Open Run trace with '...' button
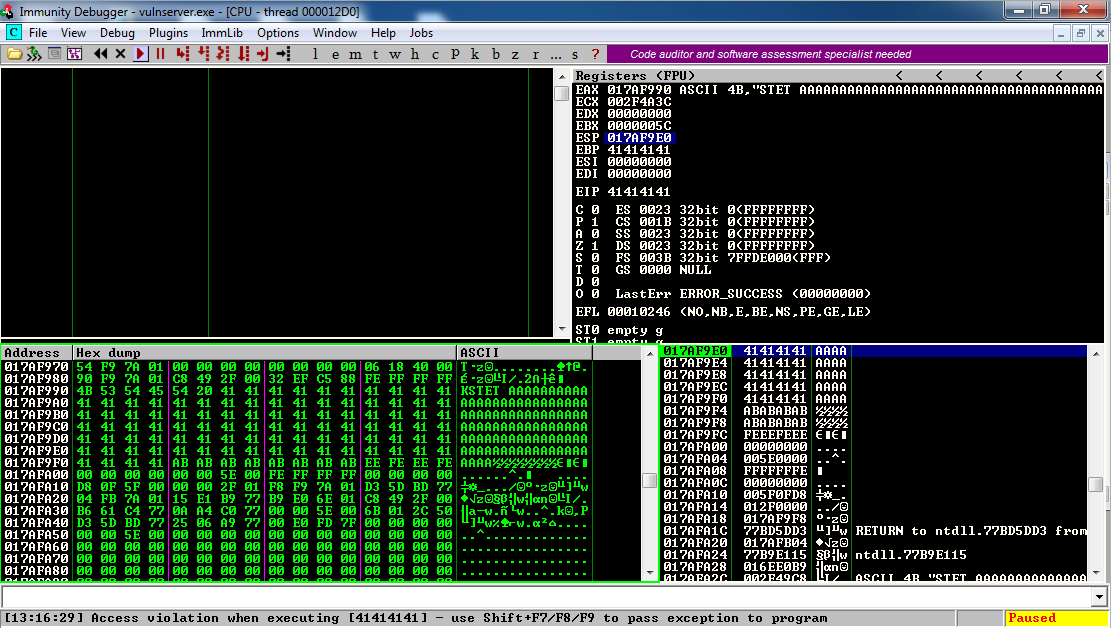Screen dimensions: 1111x628 [556, 54]
